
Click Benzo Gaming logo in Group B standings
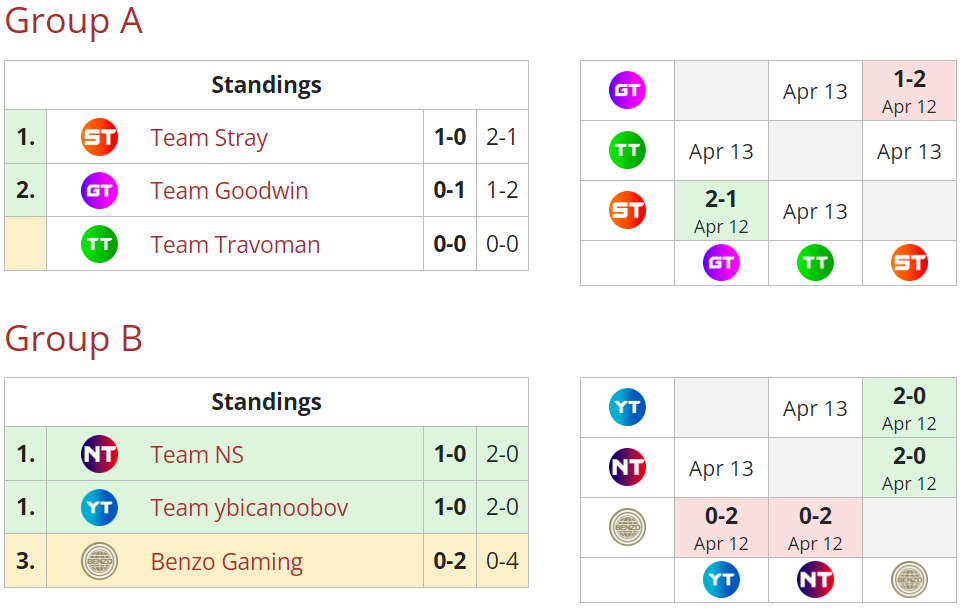pyautogui.click(x=99, y=561)
